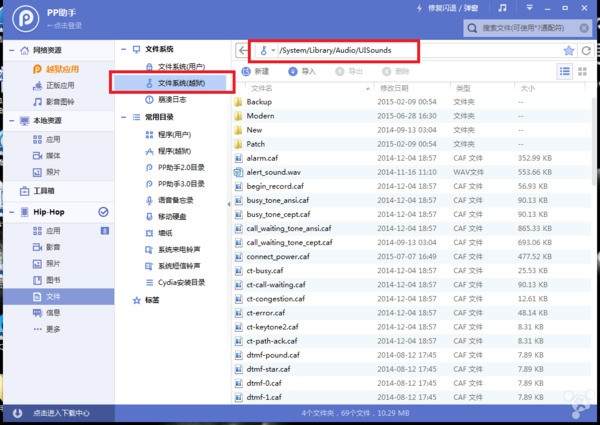
Task: Open 系统短信铃声 directory
Action: tap(173, 266)
